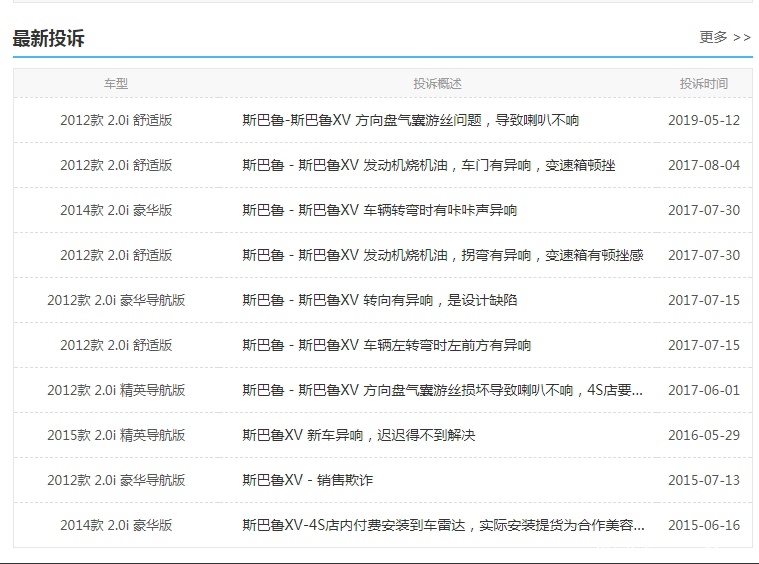The width and height of the screenshot is (759, 564).
Task: Open complaint 新车异响,迟迟得不到解决
Action: tap(359, 435)
